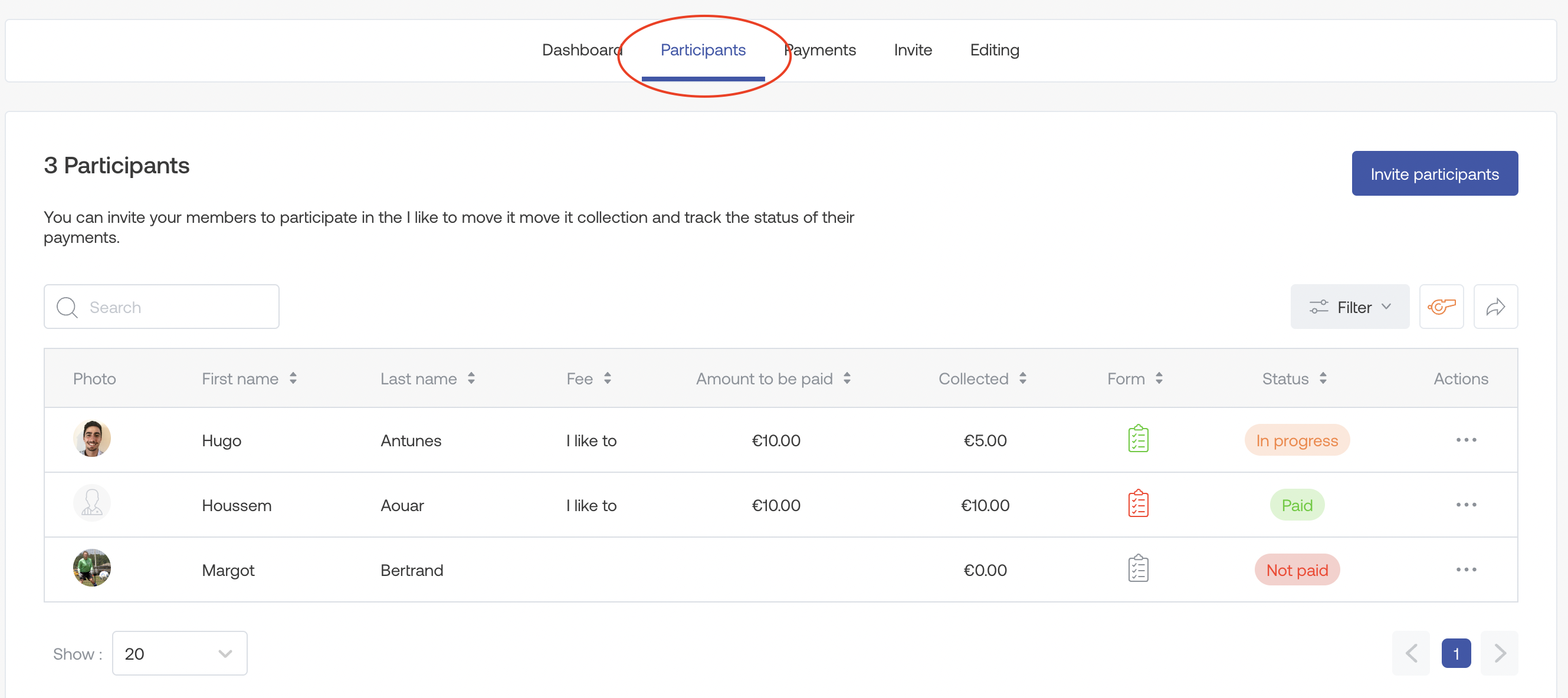The image size is (1568, 698).
Task: Click the Invite participants button
Action: click(1434, 173)
